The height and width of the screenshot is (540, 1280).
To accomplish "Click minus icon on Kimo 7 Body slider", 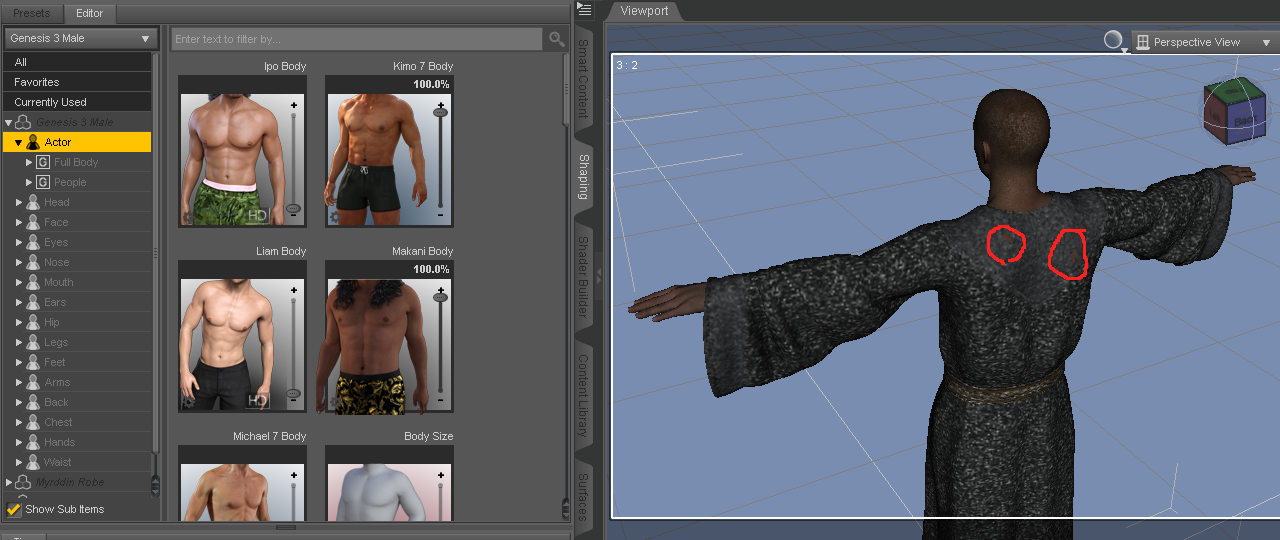I will (x=440, y=216).
